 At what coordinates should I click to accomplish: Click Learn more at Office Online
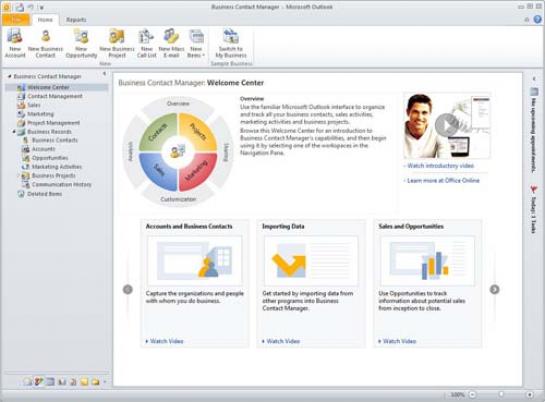pyautogui.click(x=443, y=180)
